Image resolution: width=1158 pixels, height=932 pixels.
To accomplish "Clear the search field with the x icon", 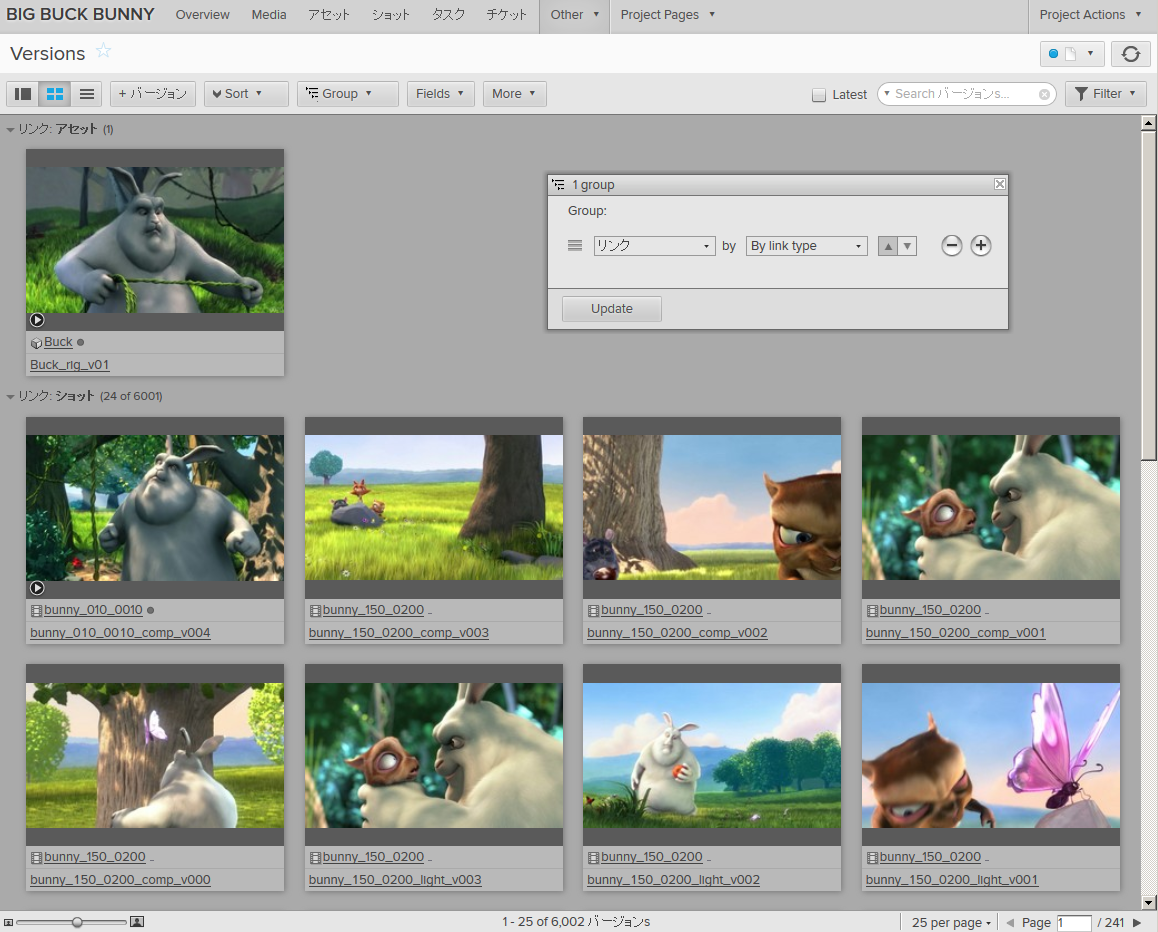I will (1044, 95).
